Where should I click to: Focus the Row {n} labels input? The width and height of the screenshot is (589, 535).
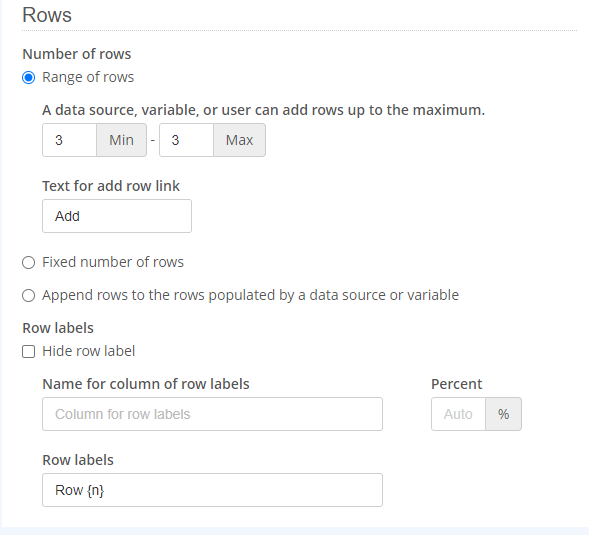tap(212, 490)
